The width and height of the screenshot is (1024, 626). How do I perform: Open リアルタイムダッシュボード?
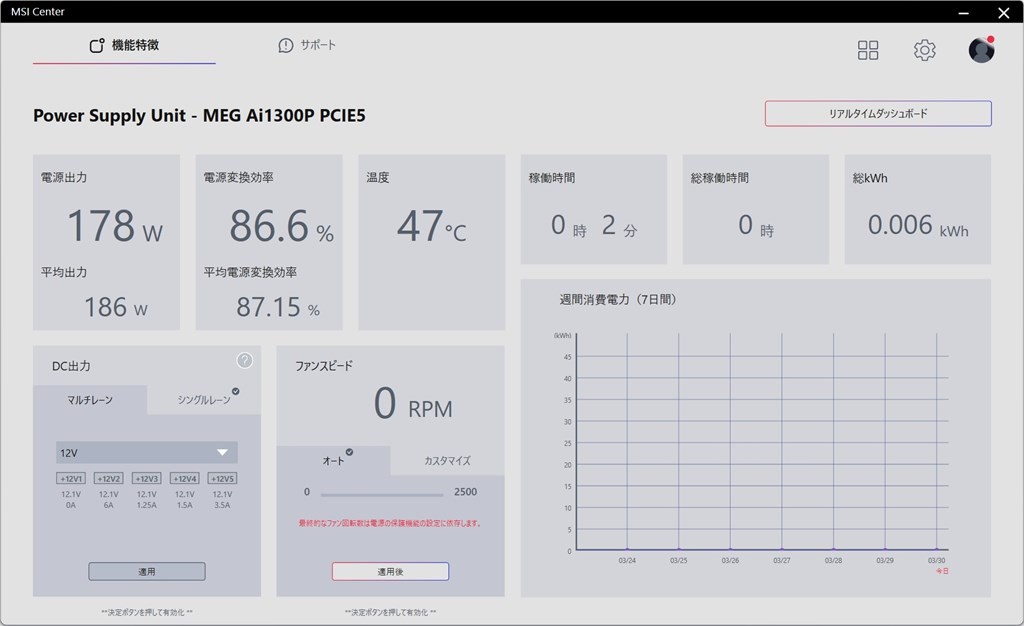click(878, 114)
